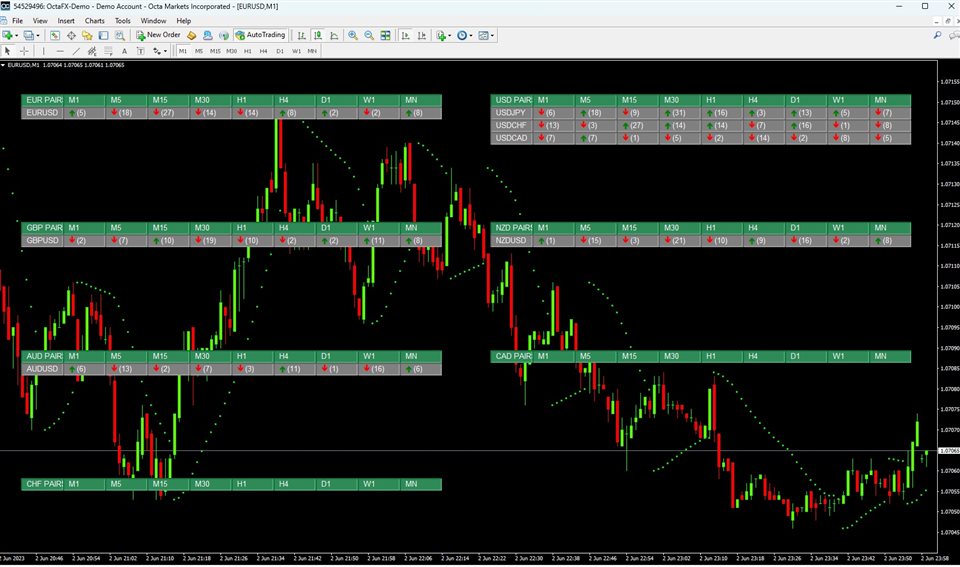Screen dimensions: 960x567
Task: Click the EURUSD M5 cell in dashboard
Action: tap(126, 113)
